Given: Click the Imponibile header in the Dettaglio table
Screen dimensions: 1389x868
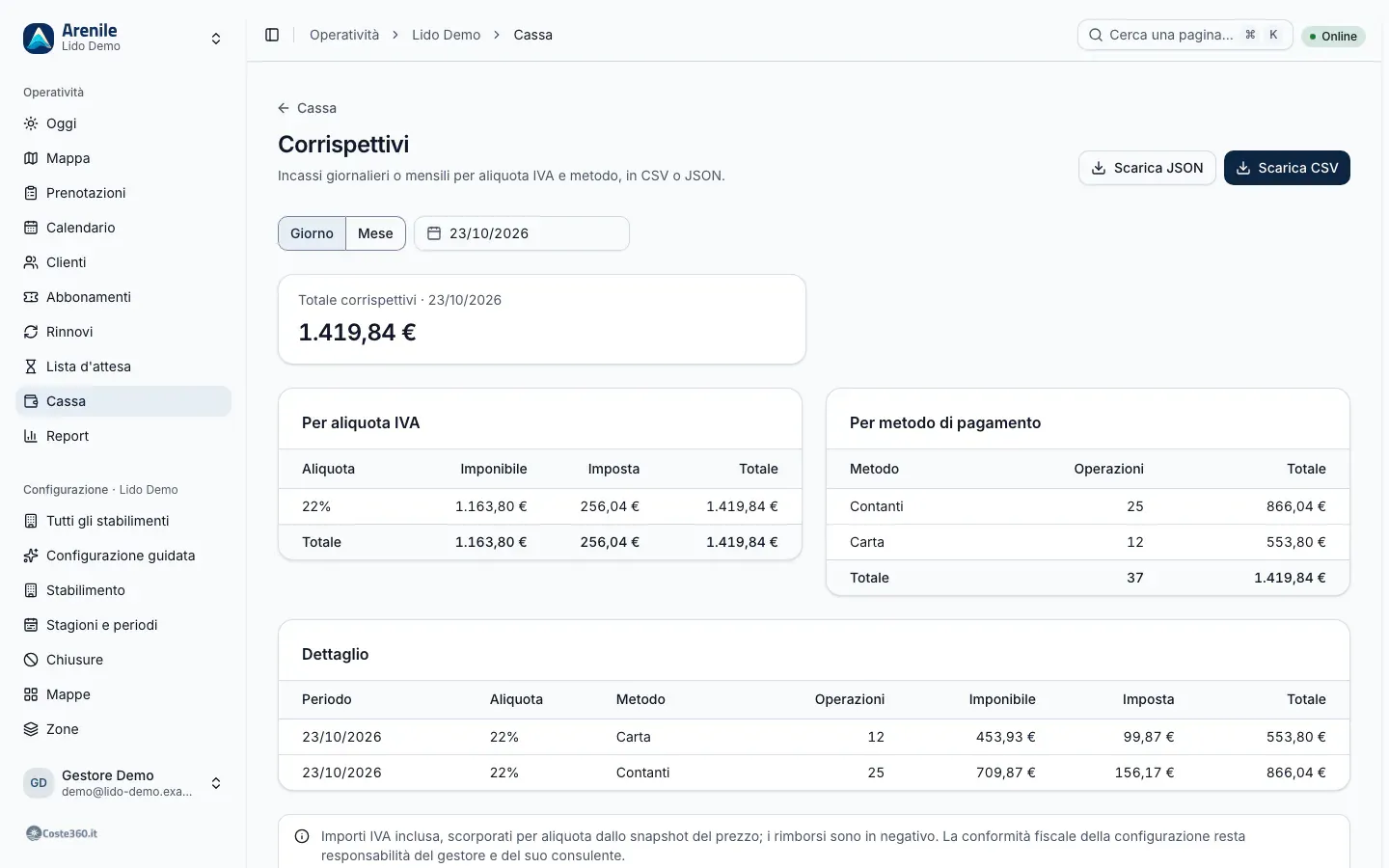Looking at the screenshot, I should (x=1002, y=699).
